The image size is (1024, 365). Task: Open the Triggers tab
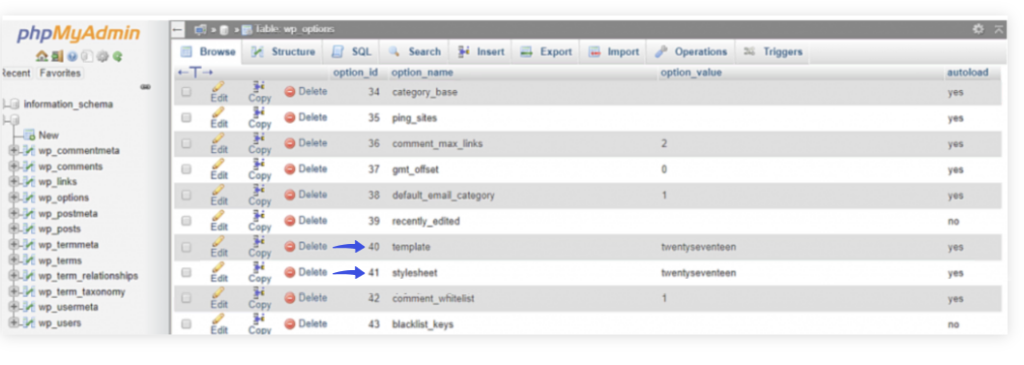pyautogui.click(x=774, y=52)
